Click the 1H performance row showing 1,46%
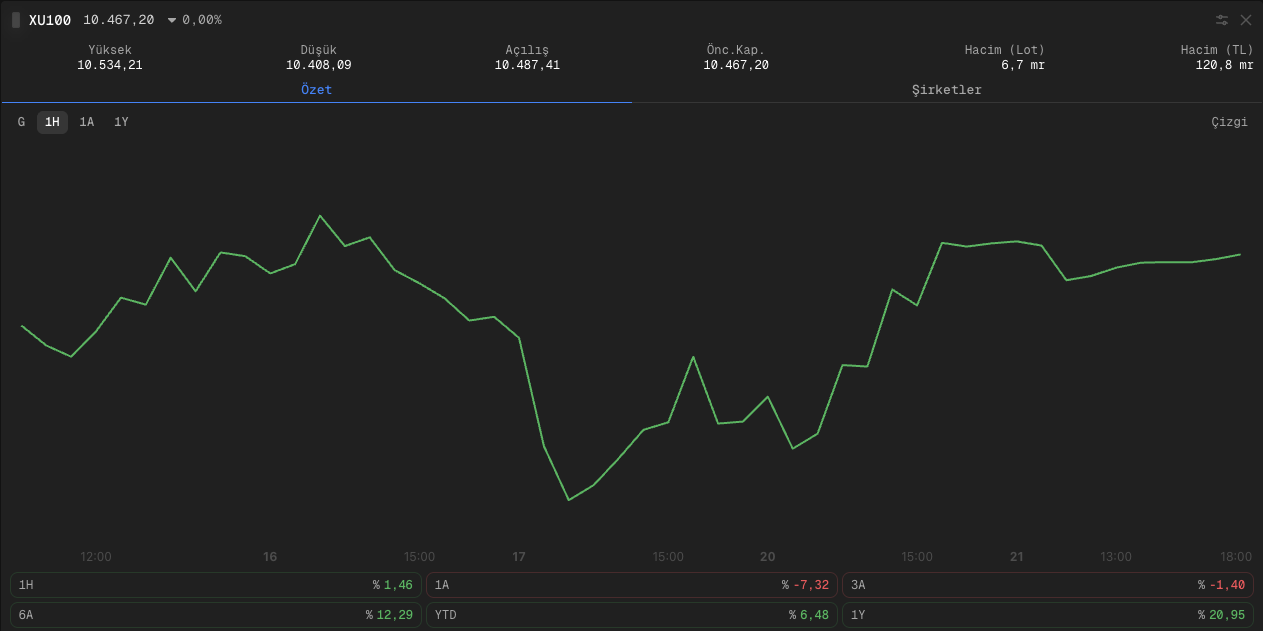The width and height of the screenshot is (1263, 631). click(x=213, y=585)
